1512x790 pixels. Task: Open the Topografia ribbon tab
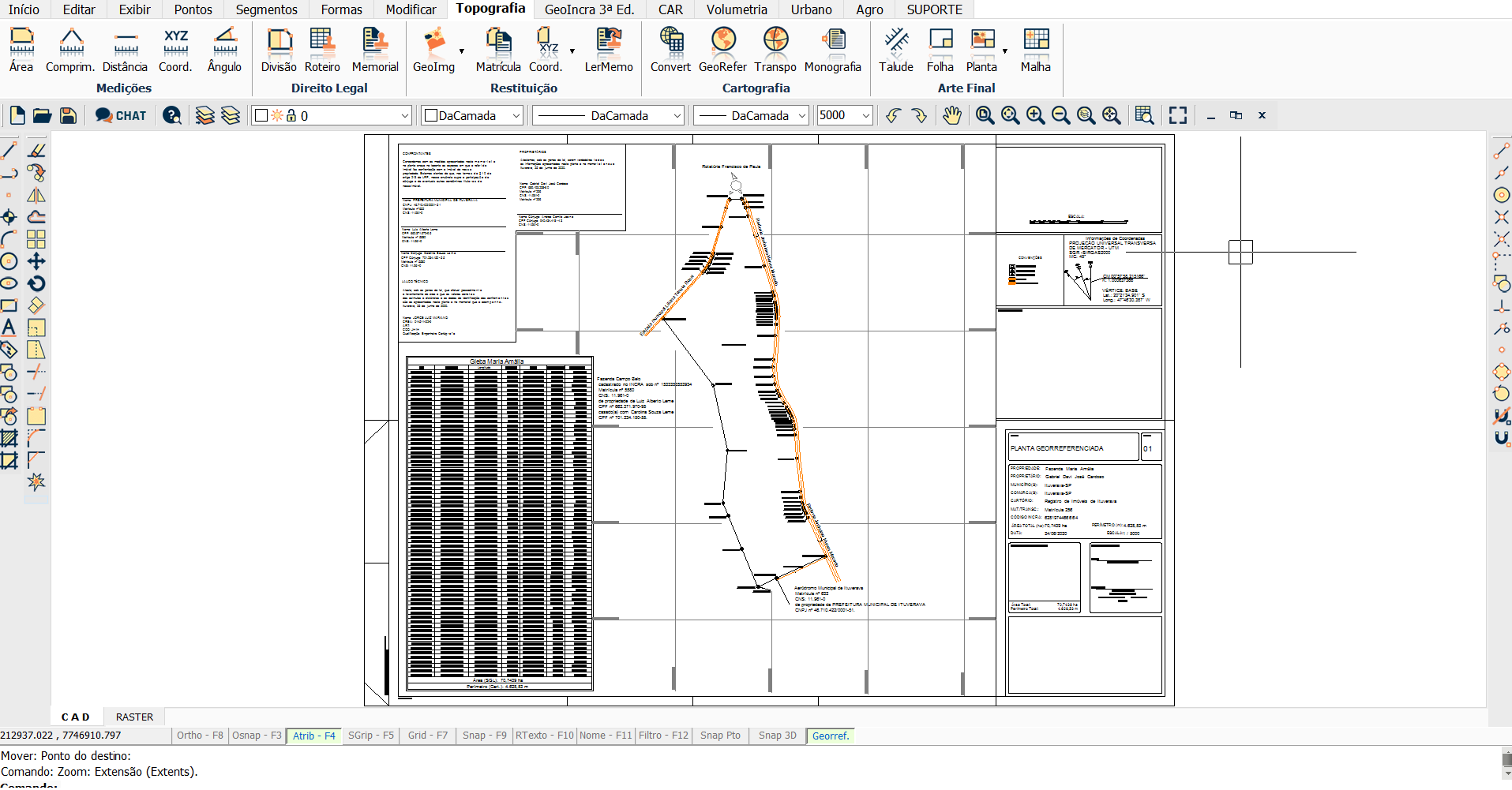(490, 9)
